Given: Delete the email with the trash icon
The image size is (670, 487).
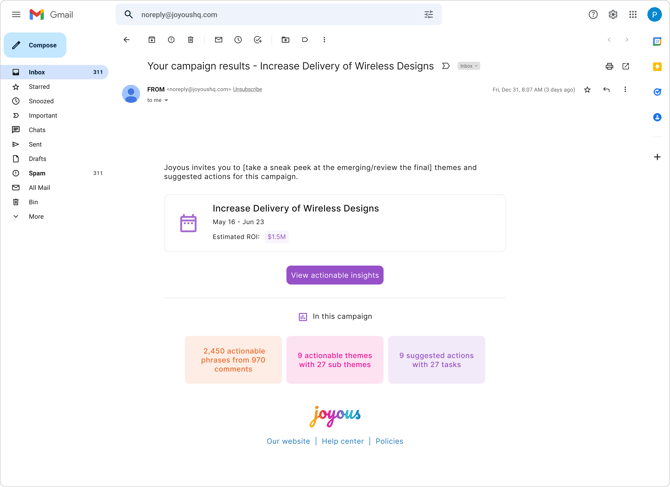Looking at the screenshot, I should [x=191, y=40].
